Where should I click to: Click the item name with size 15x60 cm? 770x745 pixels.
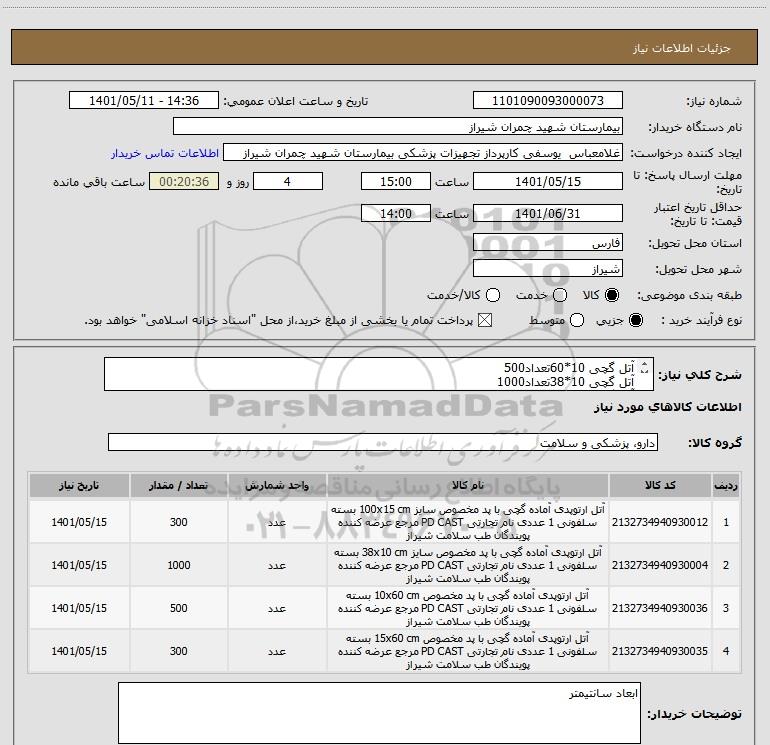468,651
